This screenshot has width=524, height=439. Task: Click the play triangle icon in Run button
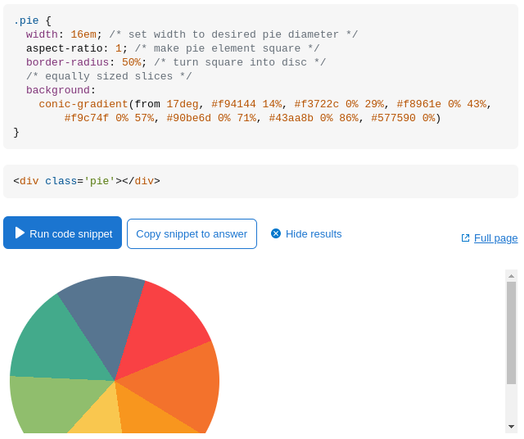tap(20, 233)
